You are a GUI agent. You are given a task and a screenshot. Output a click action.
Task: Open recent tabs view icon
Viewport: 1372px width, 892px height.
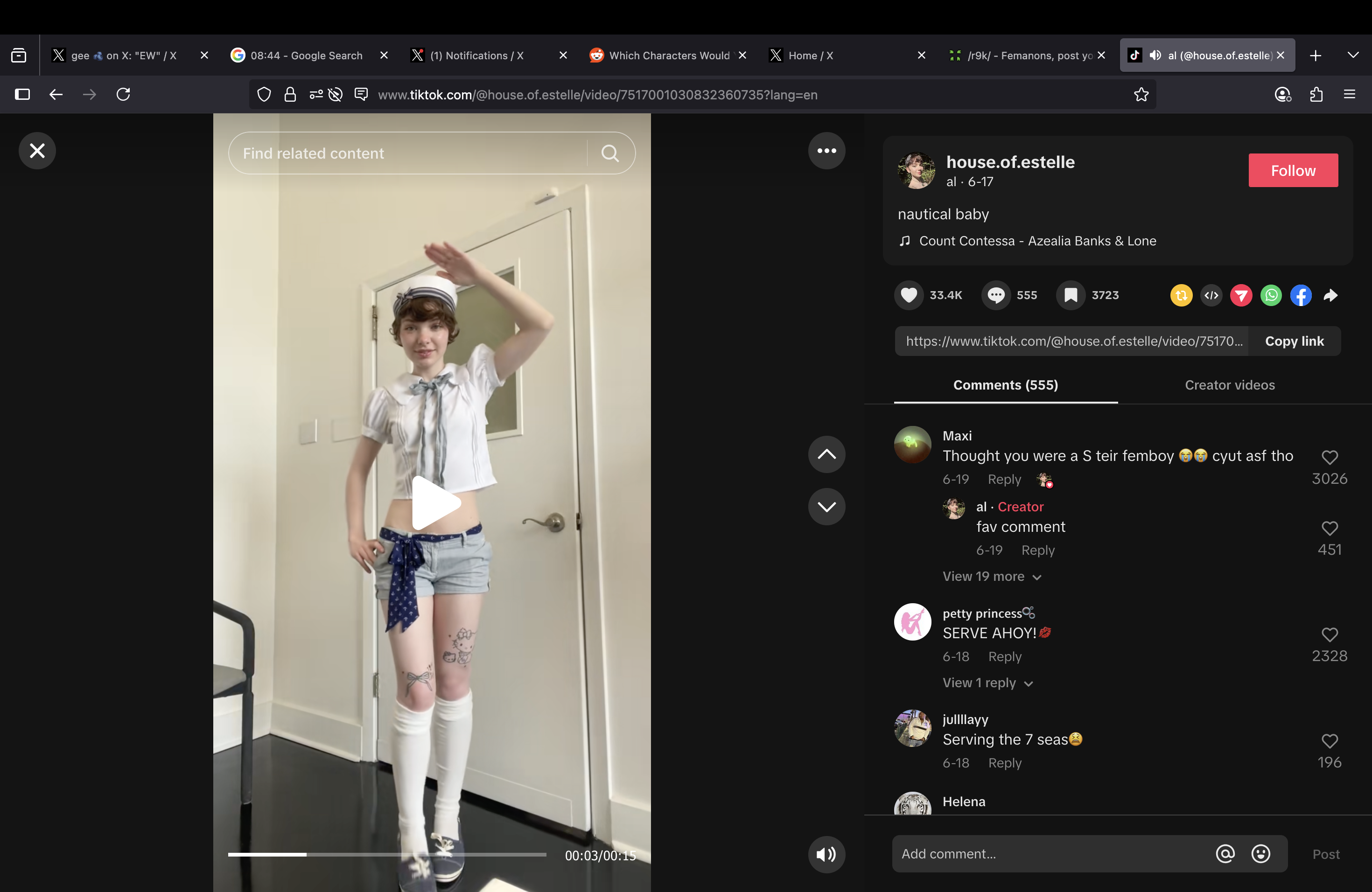coord(19,56)
